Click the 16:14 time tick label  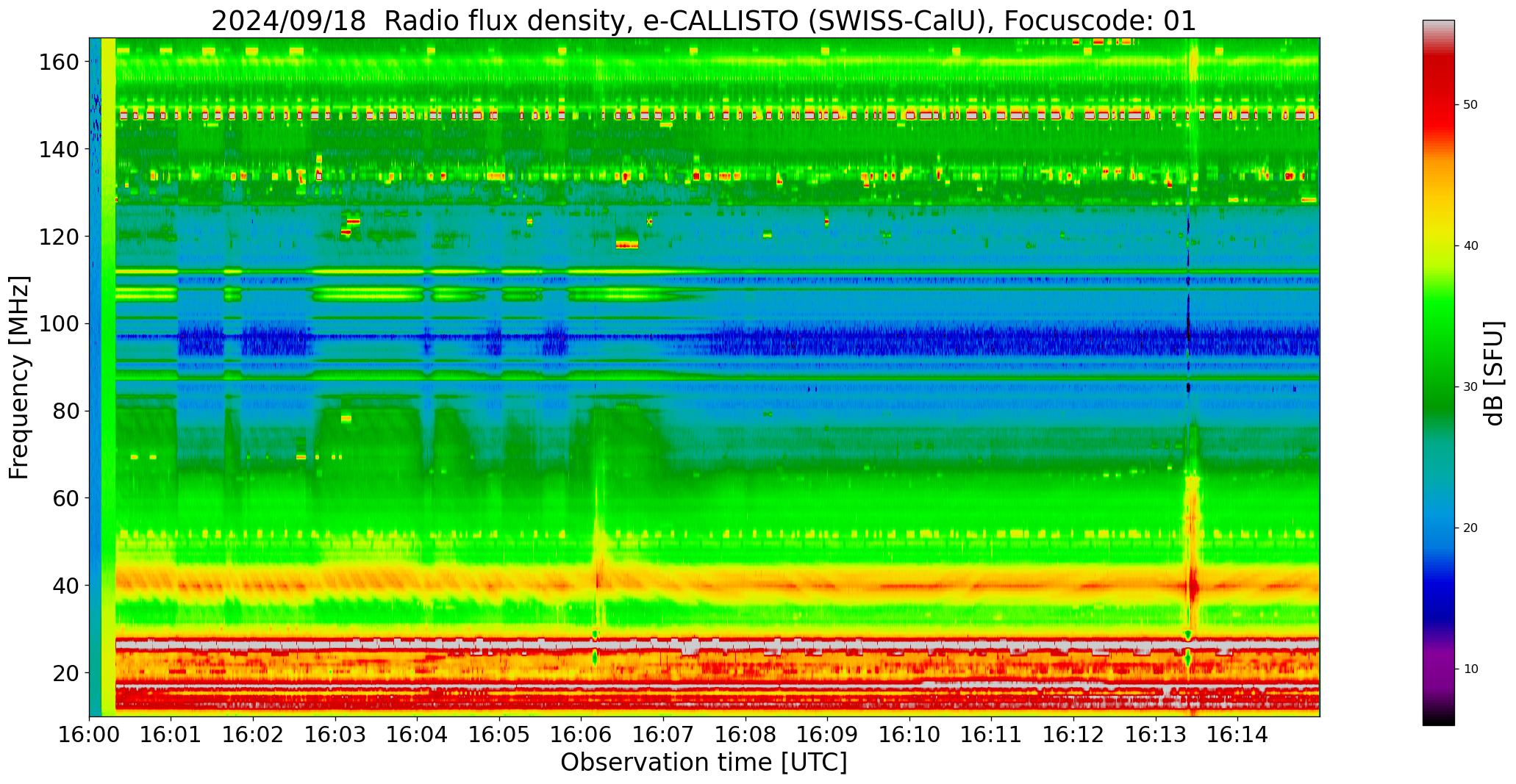1237,735
